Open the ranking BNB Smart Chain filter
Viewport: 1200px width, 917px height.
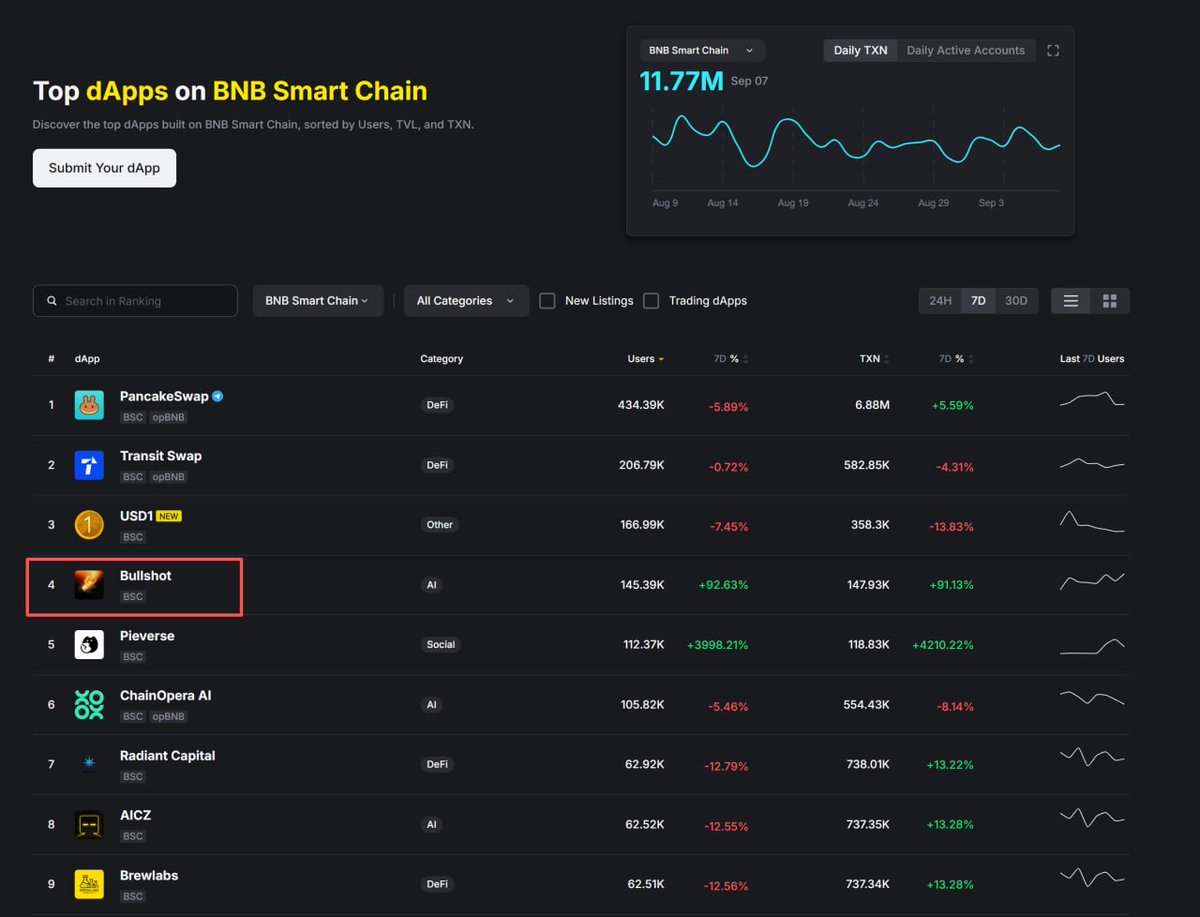point(317,301)
